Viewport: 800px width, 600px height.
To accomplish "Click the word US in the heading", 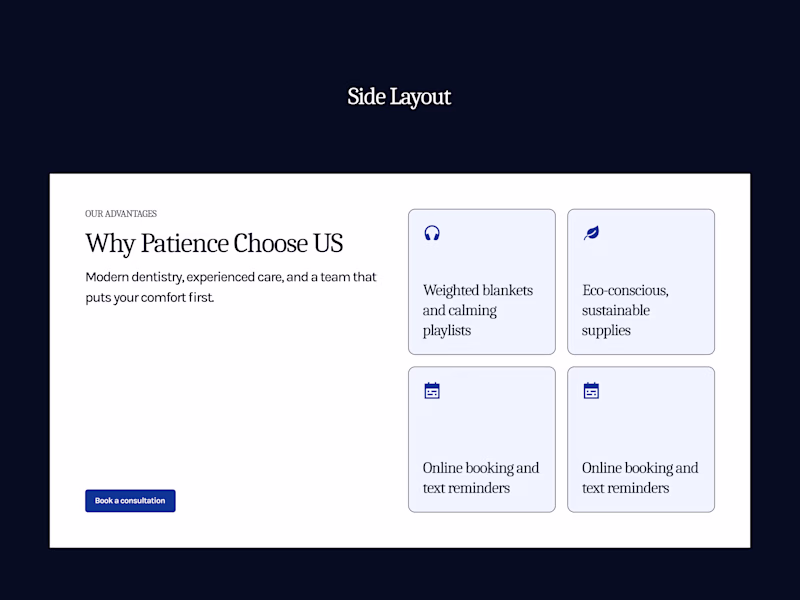I will 328,243.
